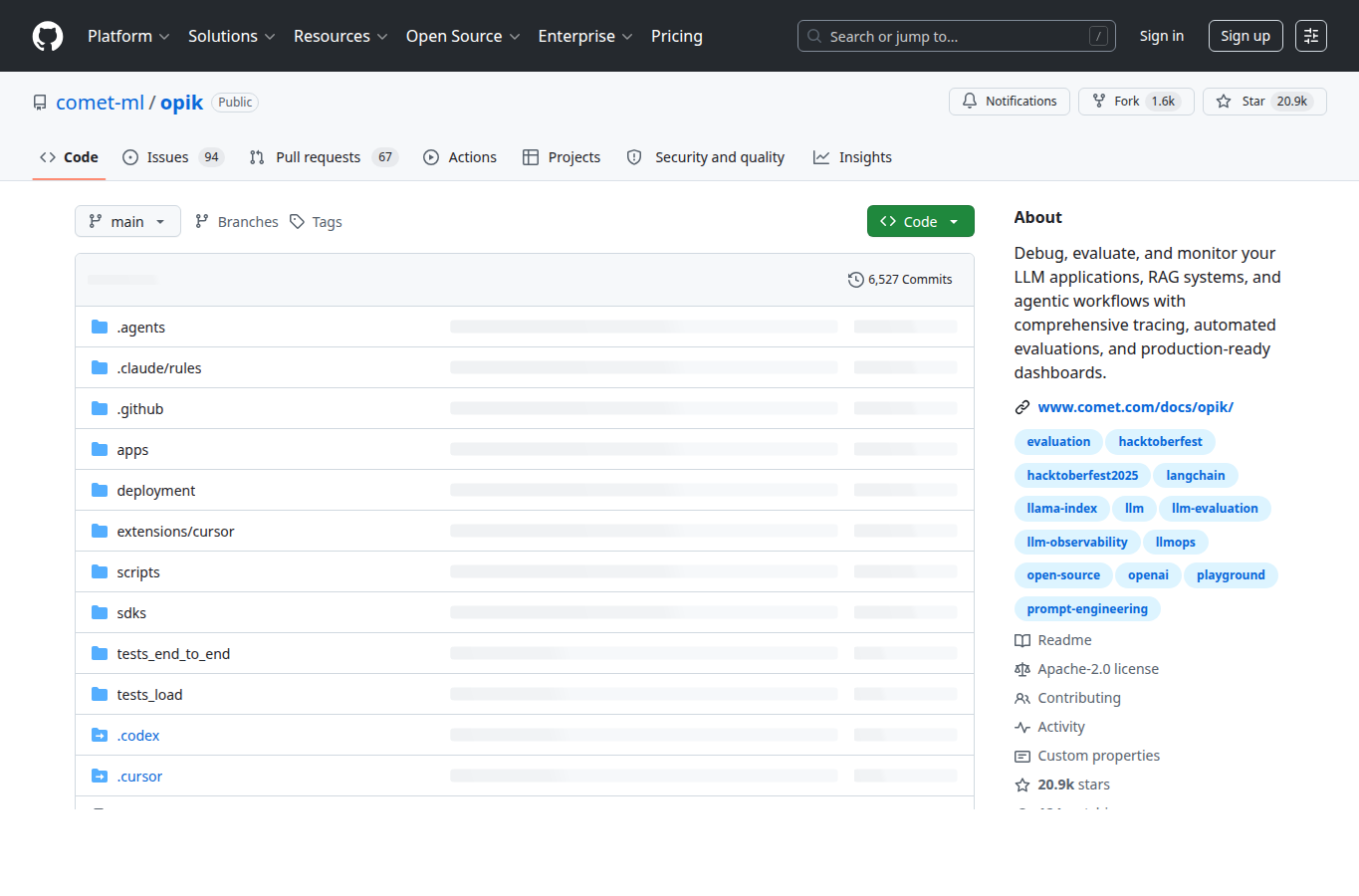Screen dimensions: 1359x896
Task: Click the folder icon for .github
Action: [100, 409]
